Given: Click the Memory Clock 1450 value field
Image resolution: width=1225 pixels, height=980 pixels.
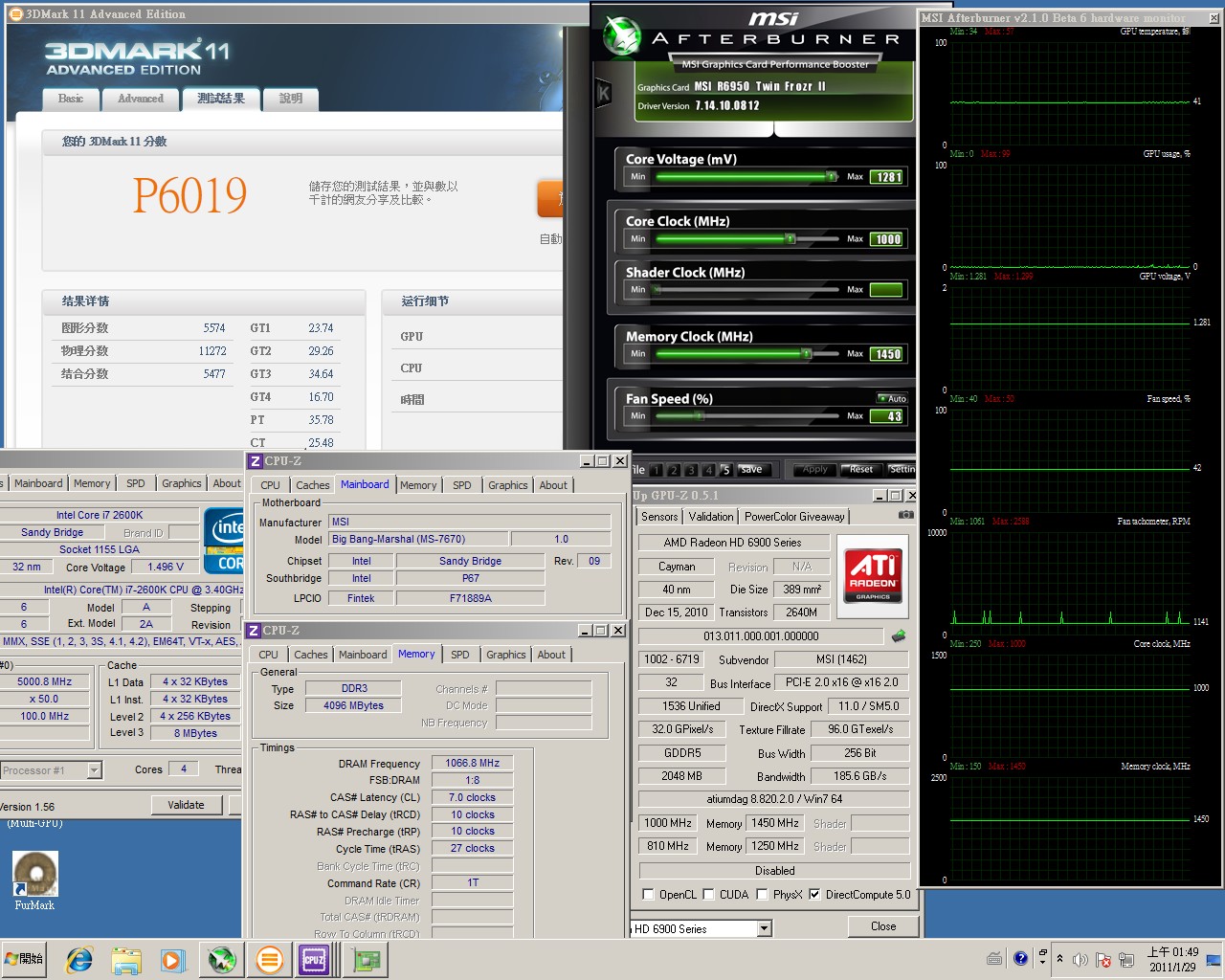Looking at the screenshot, I should click(887, 354).
